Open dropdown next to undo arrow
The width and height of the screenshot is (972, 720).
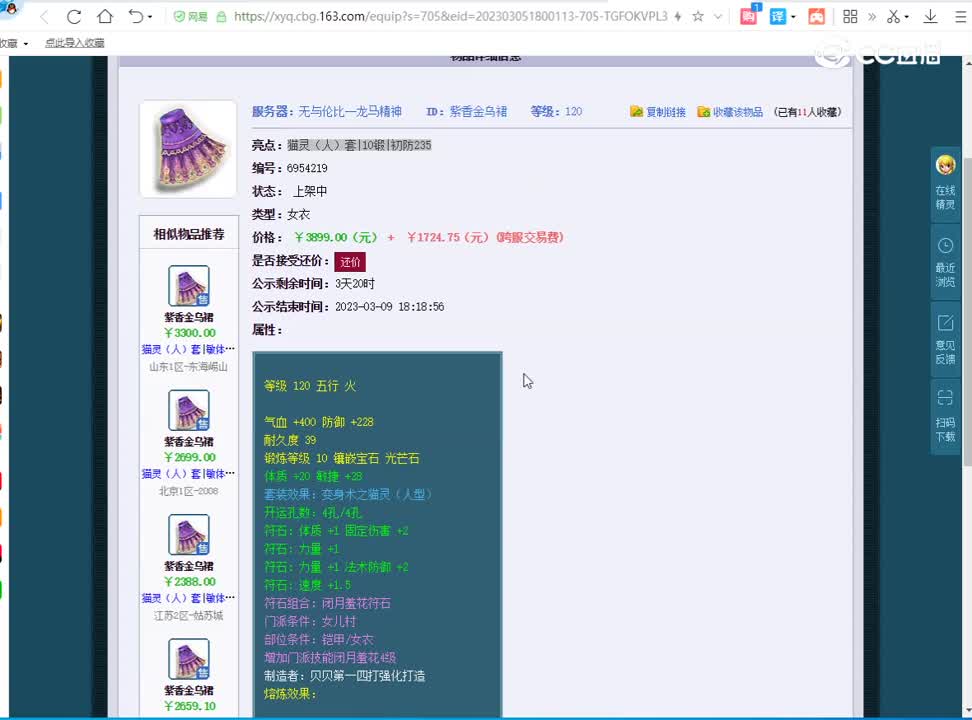150,17
